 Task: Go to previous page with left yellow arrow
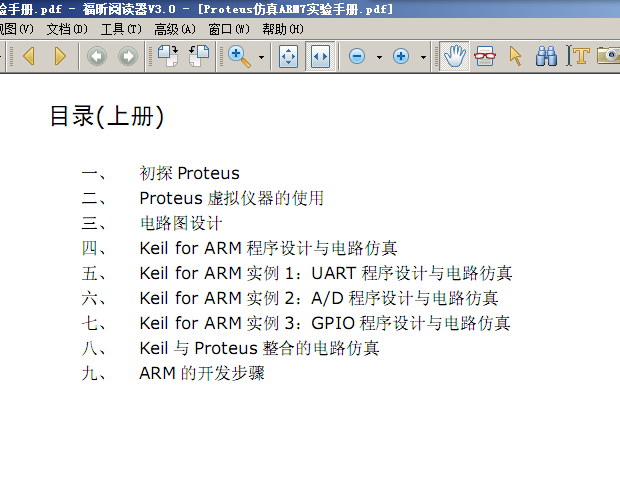click(x=29, y=56)
